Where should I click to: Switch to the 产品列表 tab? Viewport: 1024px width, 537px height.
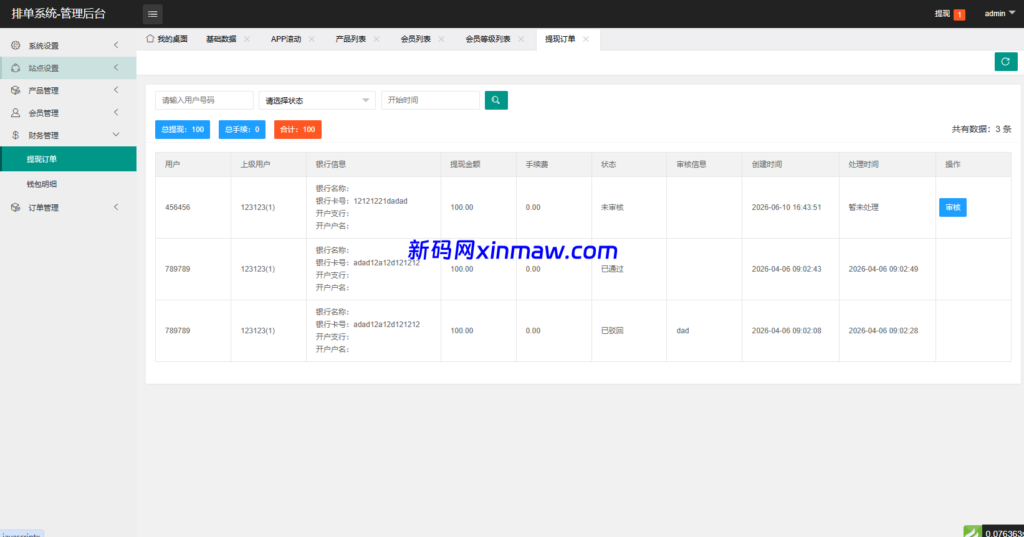(351, 39)
